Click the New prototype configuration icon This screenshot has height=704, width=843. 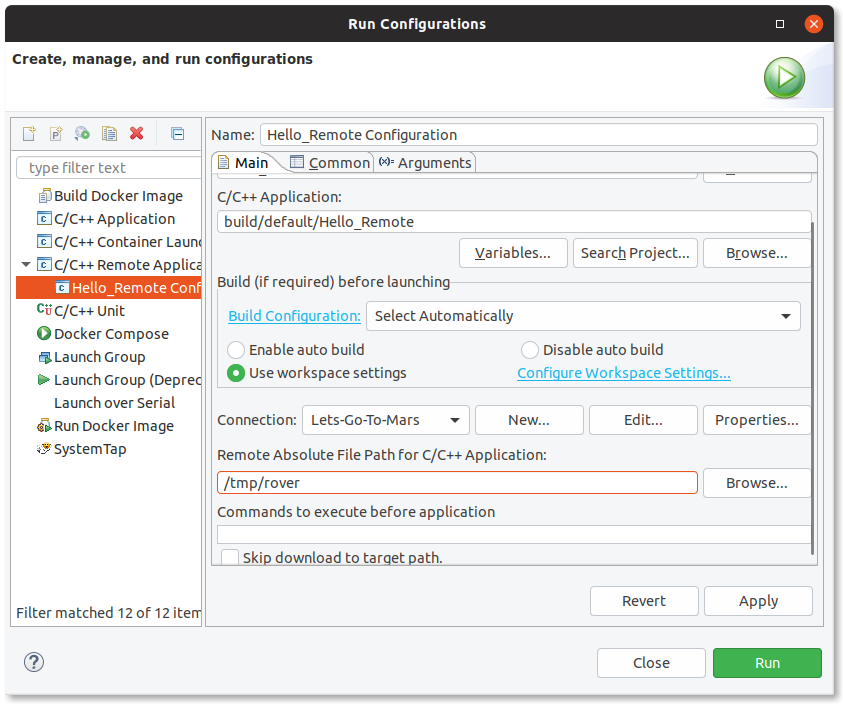56,134
